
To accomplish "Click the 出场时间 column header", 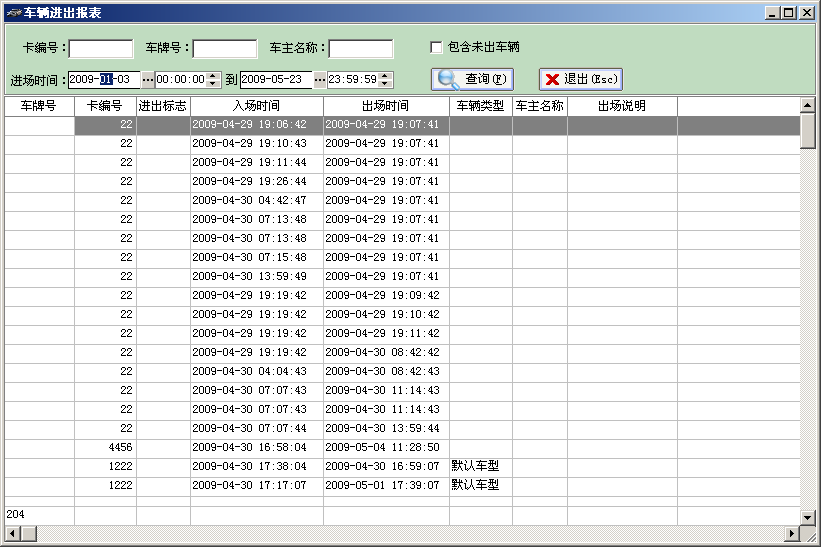I will point(386,106).
